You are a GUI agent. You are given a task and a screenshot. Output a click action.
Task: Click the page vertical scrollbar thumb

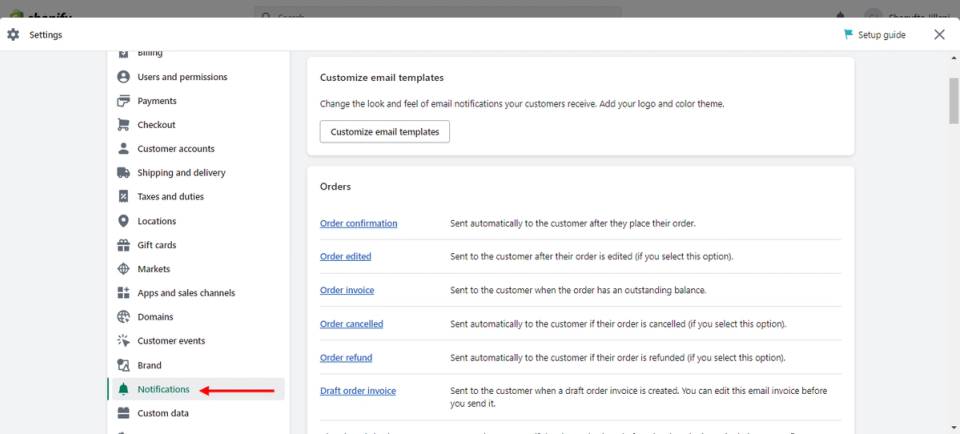pos(953,101)
